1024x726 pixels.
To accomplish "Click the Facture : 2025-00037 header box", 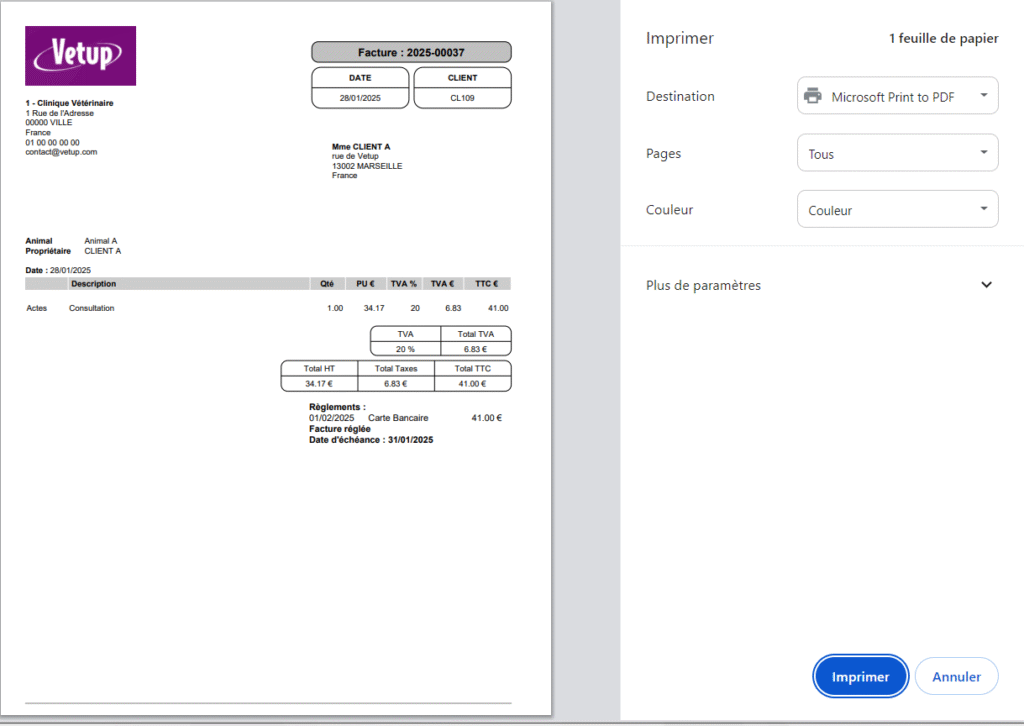I will 411,52.
